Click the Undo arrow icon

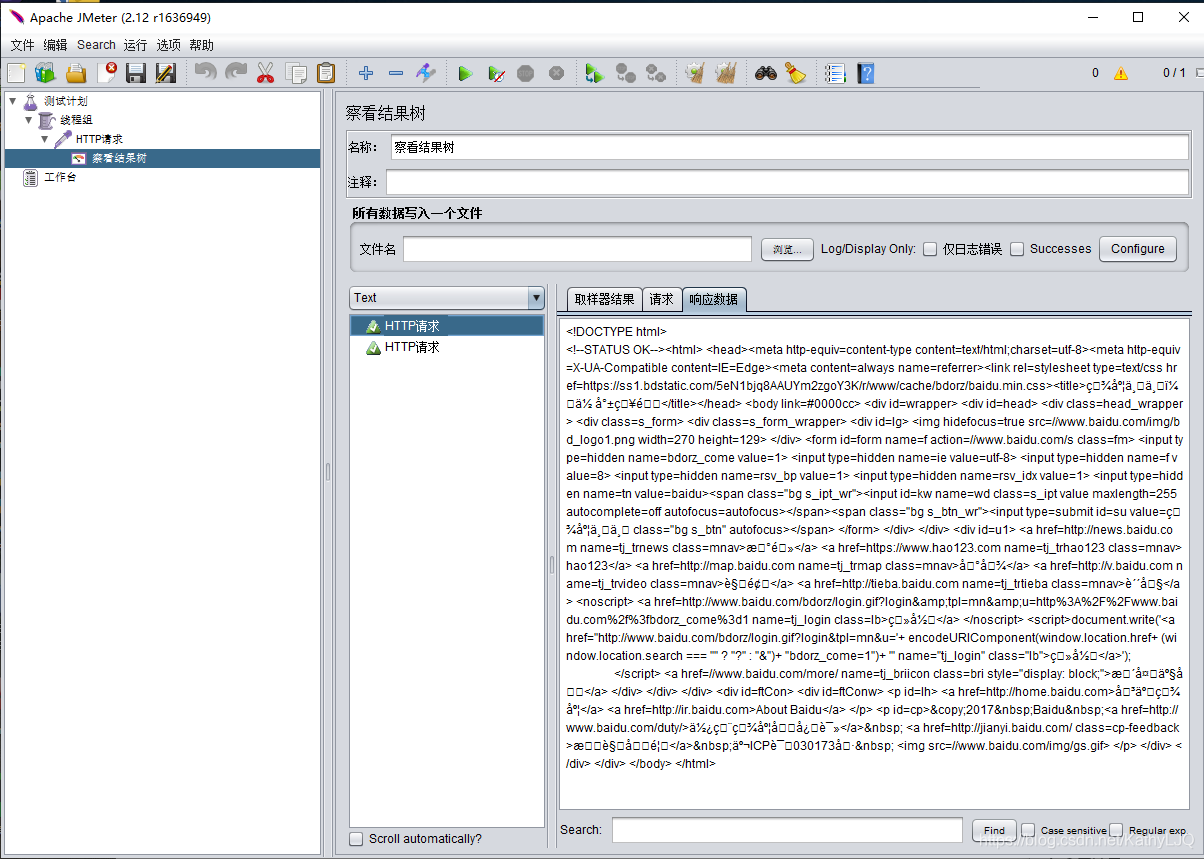(205, 73)
